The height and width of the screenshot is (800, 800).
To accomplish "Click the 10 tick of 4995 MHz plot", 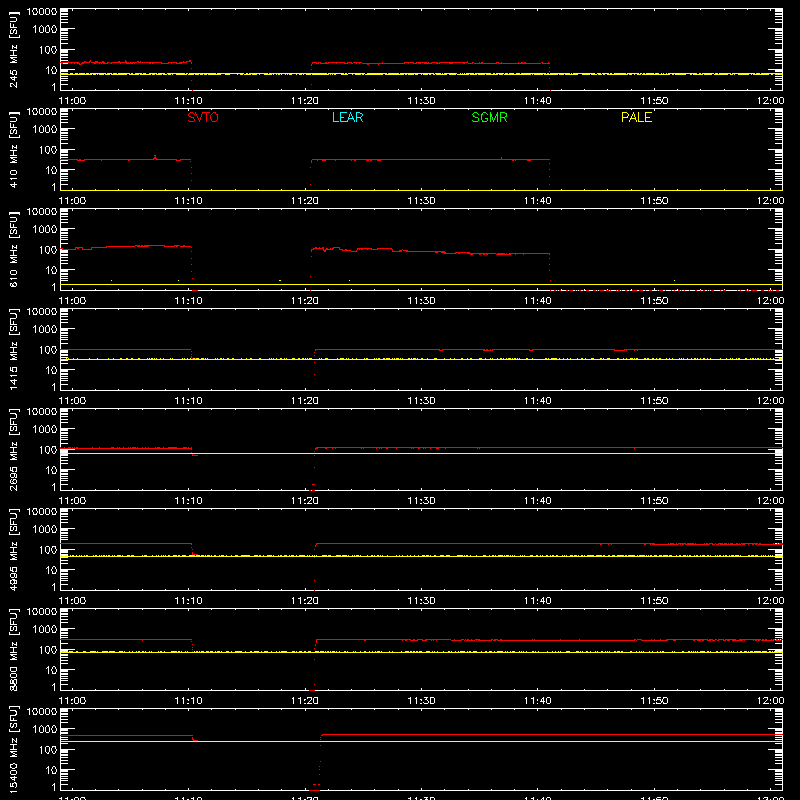I will [52, 570].
